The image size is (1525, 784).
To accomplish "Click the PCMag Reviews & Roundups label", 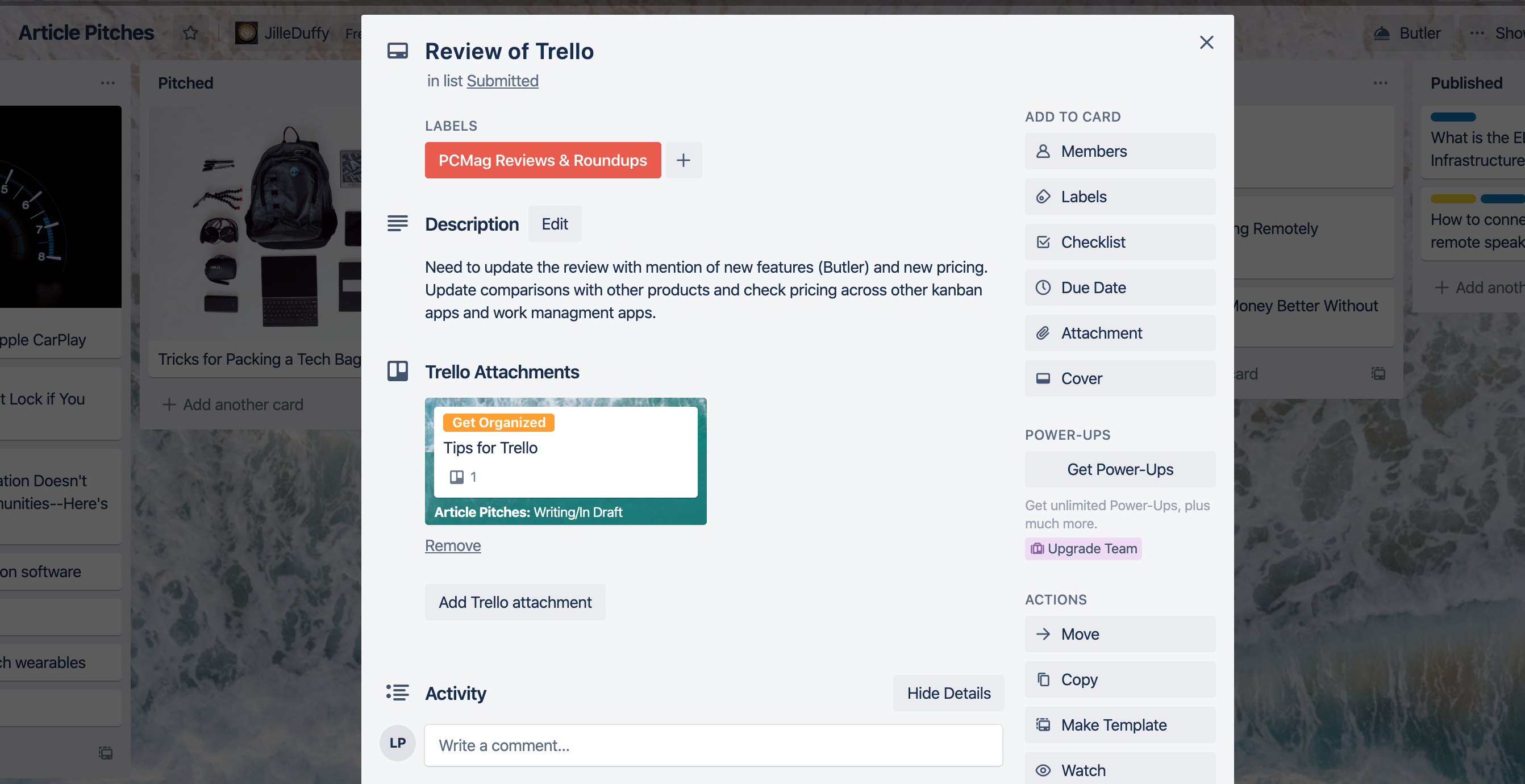I will tap(543, 159).
